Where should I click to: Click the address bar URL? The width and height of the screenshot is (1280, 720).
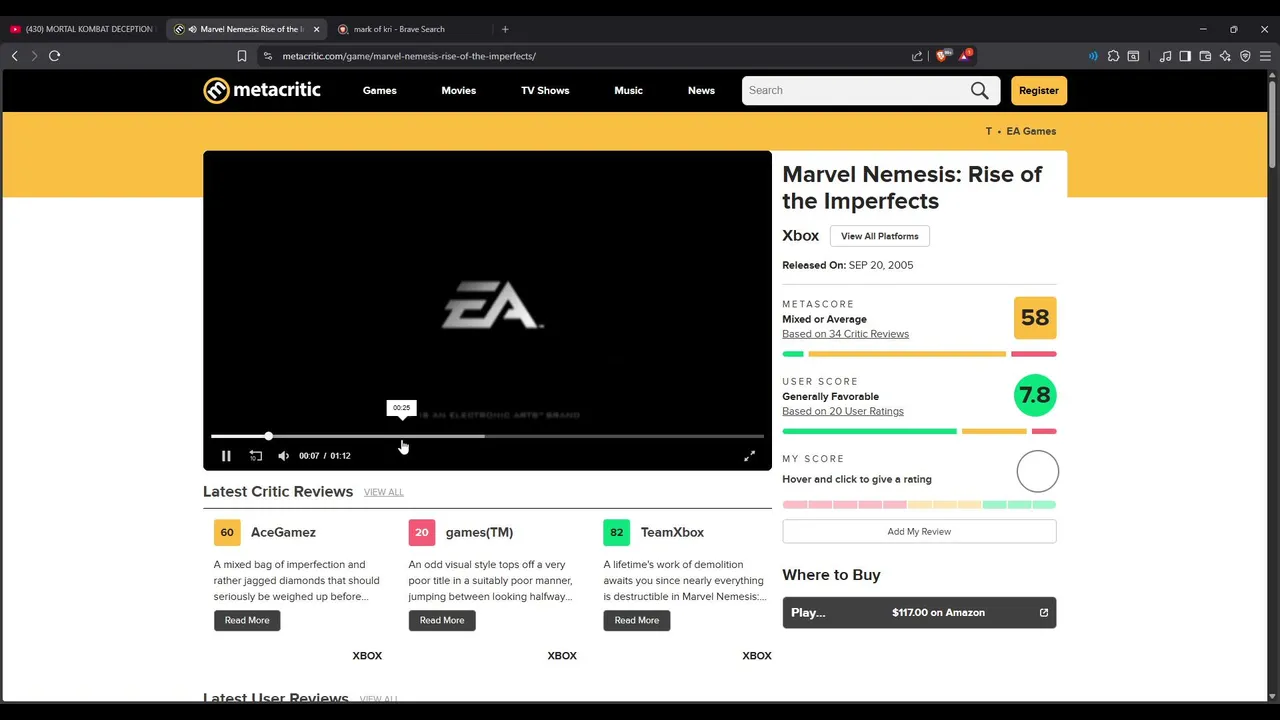coord(409,56)
